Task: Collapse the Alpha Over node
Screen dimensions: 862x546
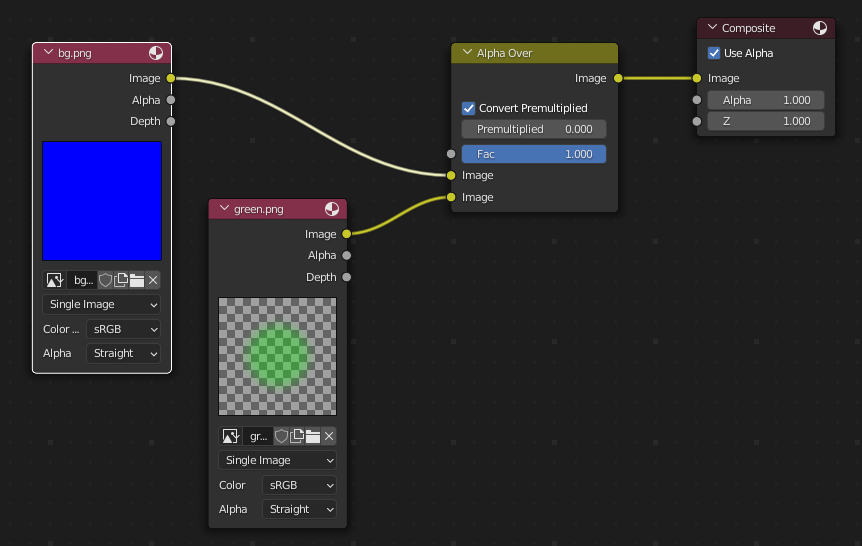Action: (x=465, y=53)
